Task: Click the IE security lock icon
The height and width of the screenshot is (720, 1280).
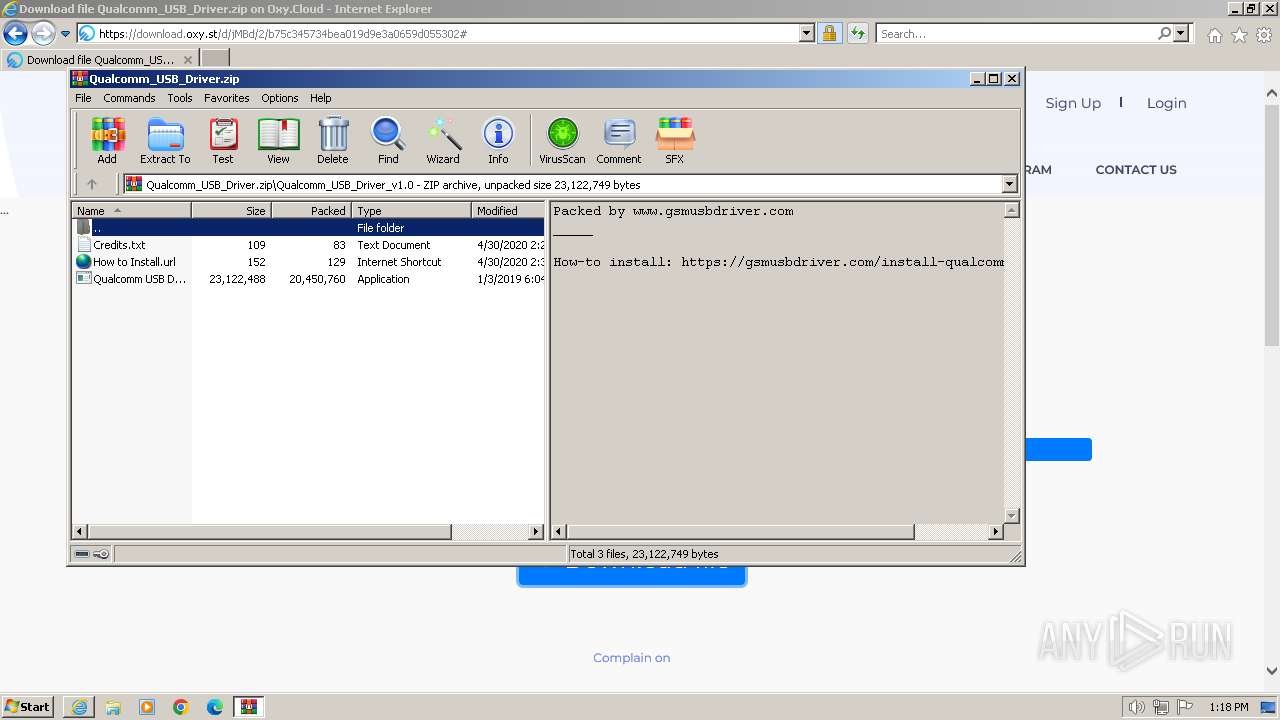Action: click(x=829, y=34)
